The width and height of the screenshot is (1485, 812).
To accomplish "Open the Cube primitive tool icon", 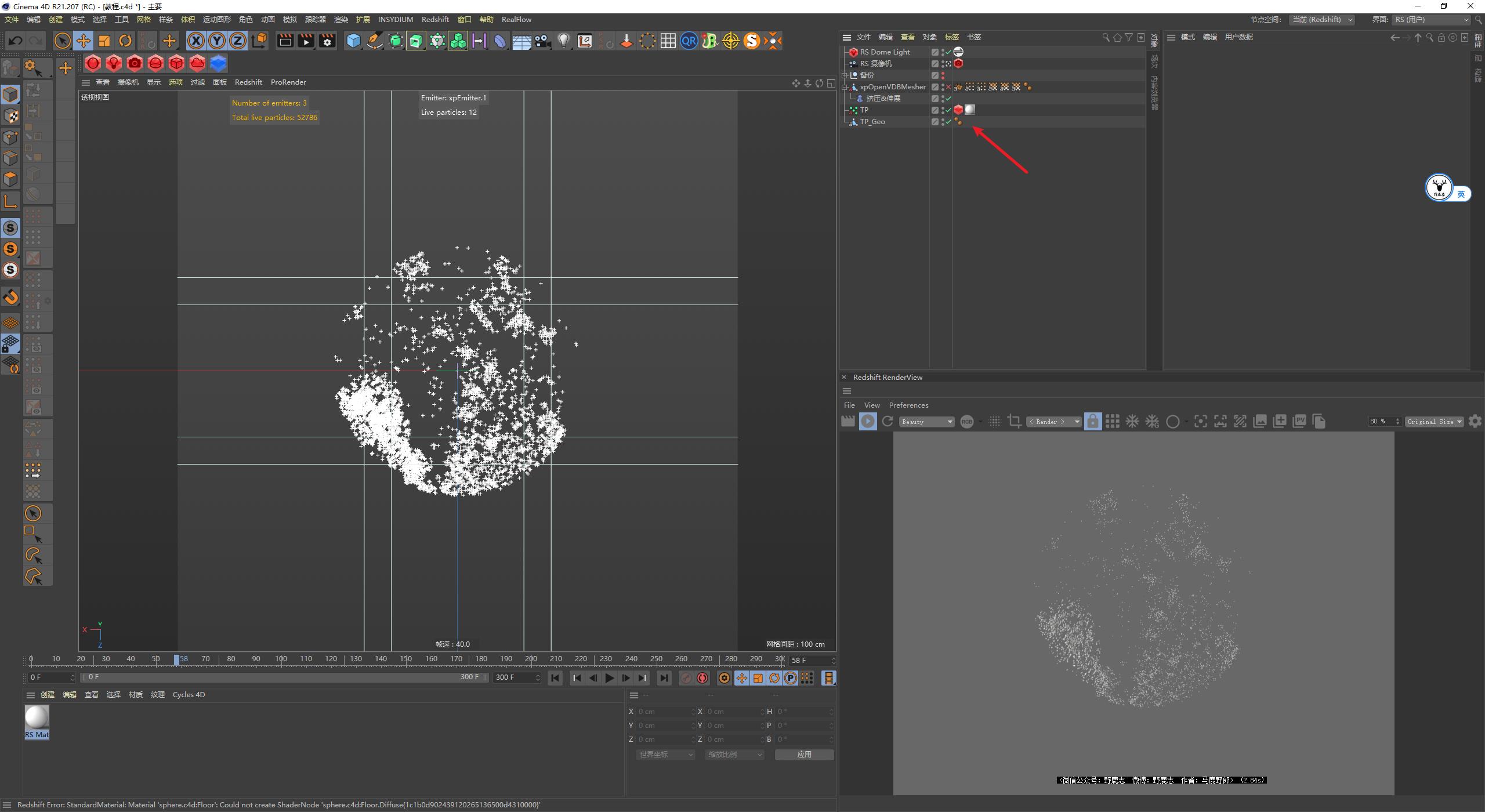I will click(x=354, y=41).
